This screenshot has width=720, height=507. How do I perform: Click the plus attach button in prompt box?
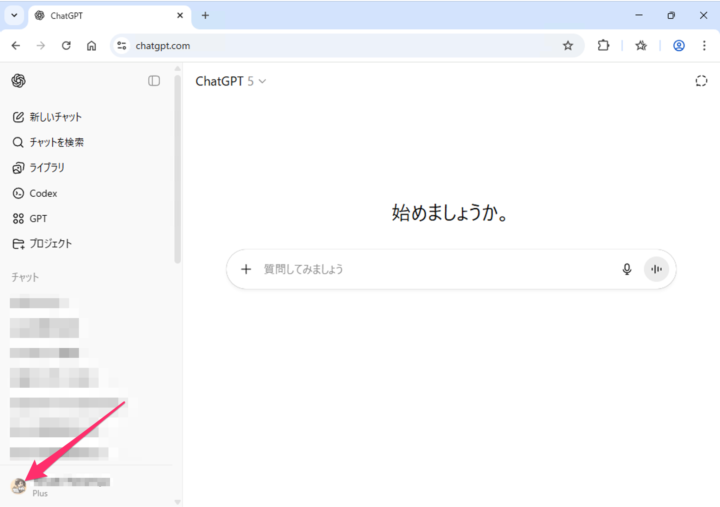pos(246,269)
